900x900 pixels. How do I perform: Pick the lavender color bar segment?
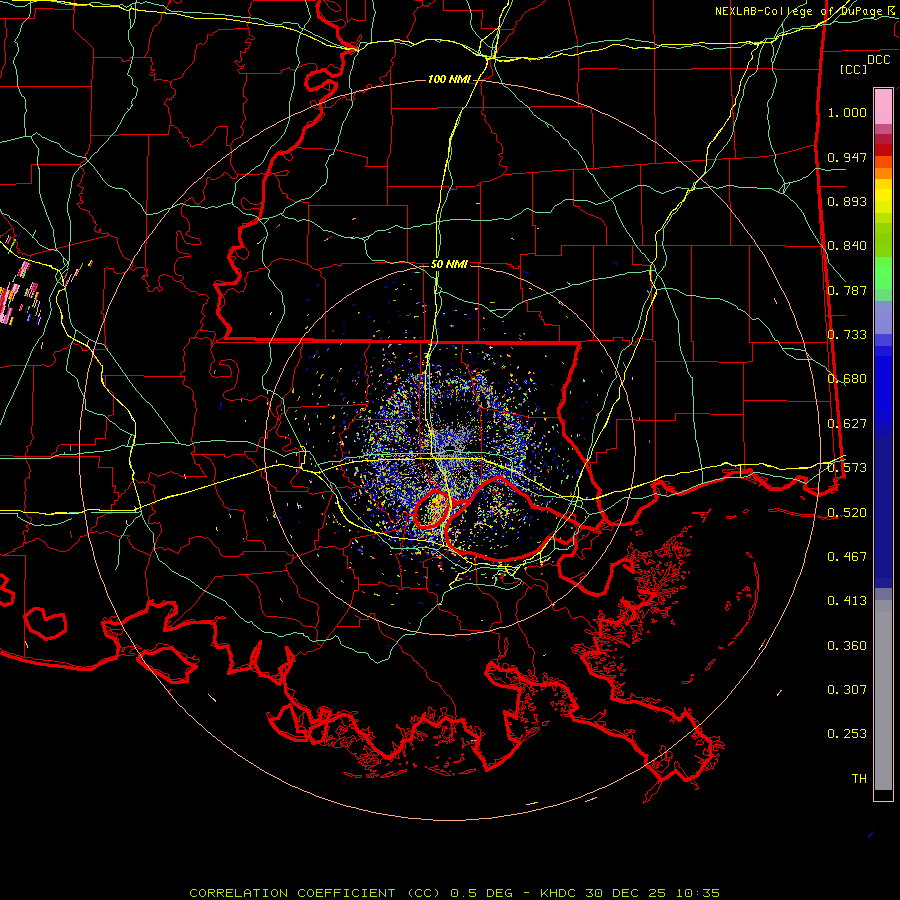pos(883,317)
